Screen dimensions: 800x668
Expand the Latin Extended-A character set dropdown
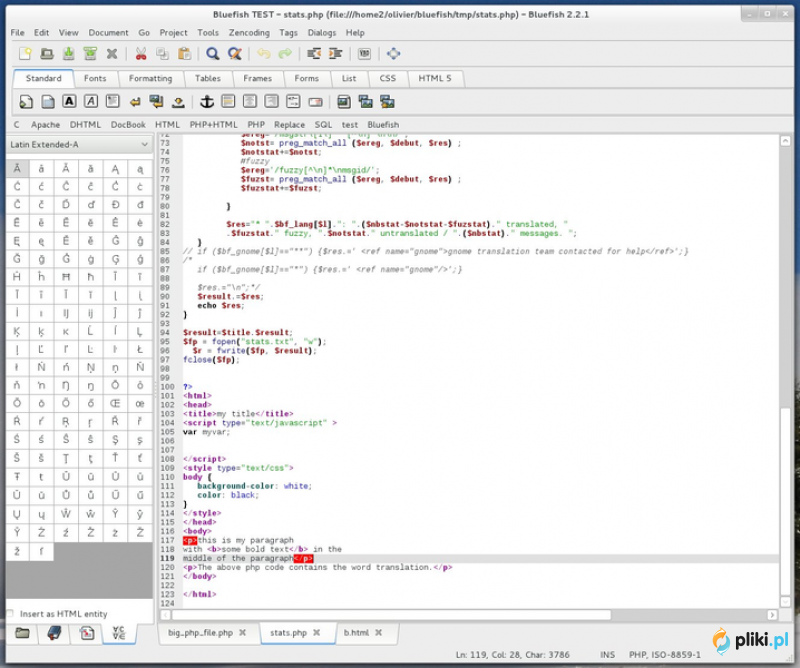click(x=80, y=144)
